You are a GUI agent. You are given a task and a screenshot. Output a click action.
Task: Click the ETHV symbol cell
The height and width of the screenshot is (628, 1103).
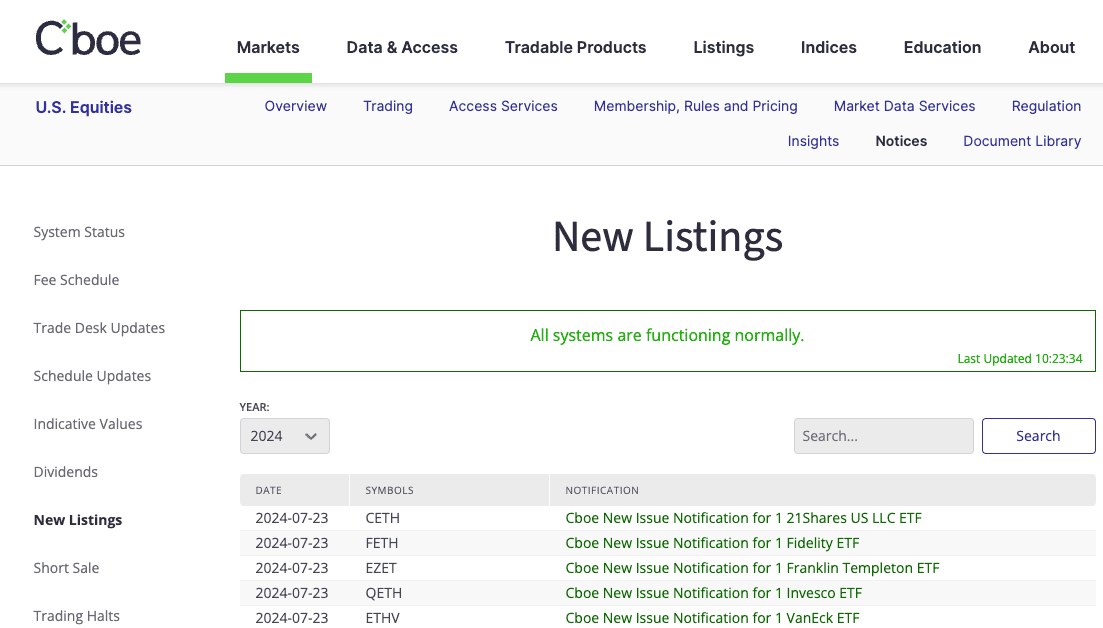click(x=382, y=618)
